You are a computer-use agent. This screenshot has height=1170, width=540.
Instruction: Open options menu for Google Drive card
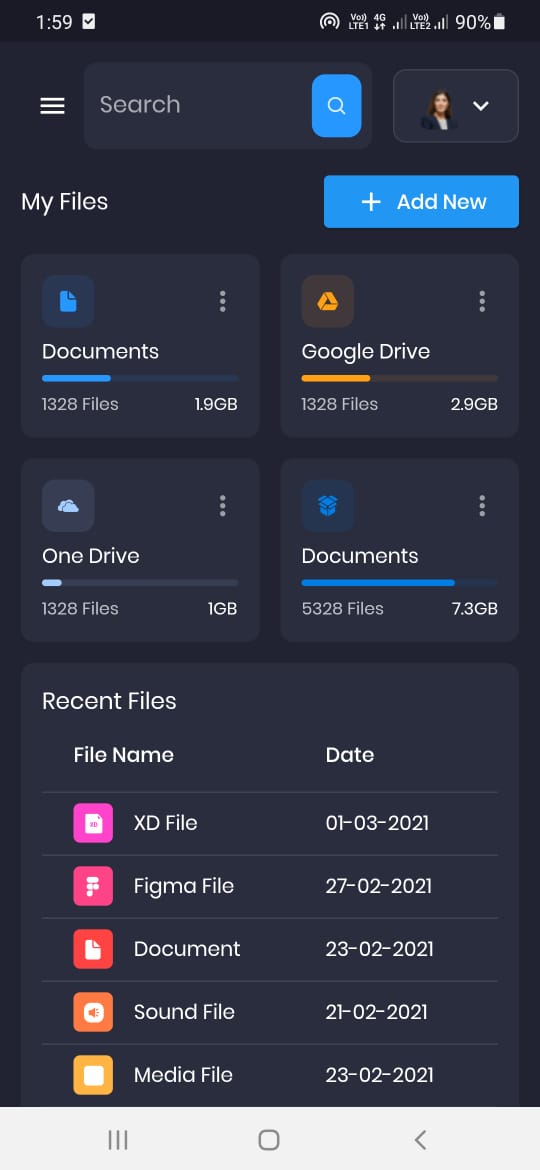pos(482,301)
